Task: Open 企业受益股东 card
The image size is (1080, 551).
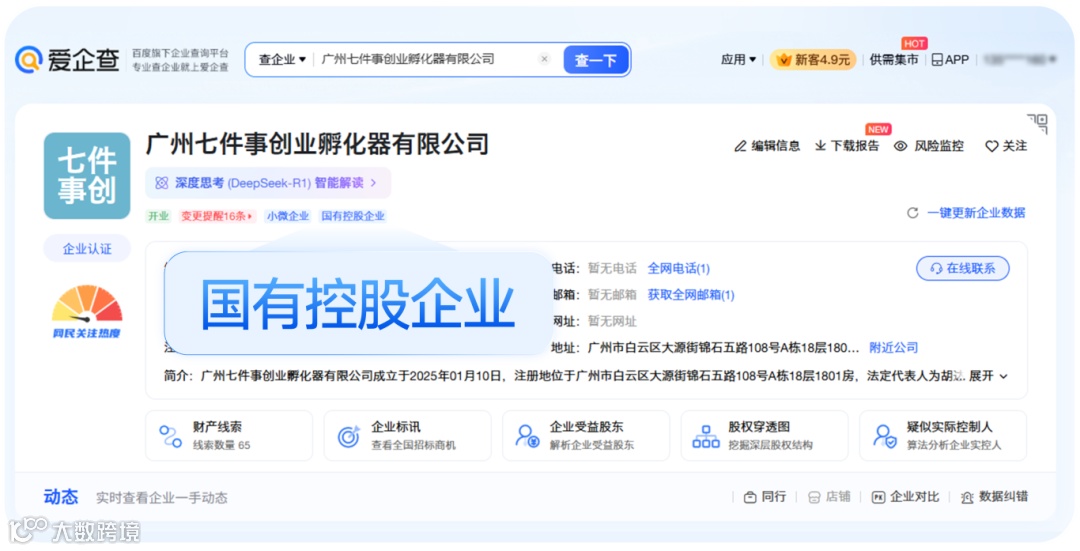Action: coord(585,436)
